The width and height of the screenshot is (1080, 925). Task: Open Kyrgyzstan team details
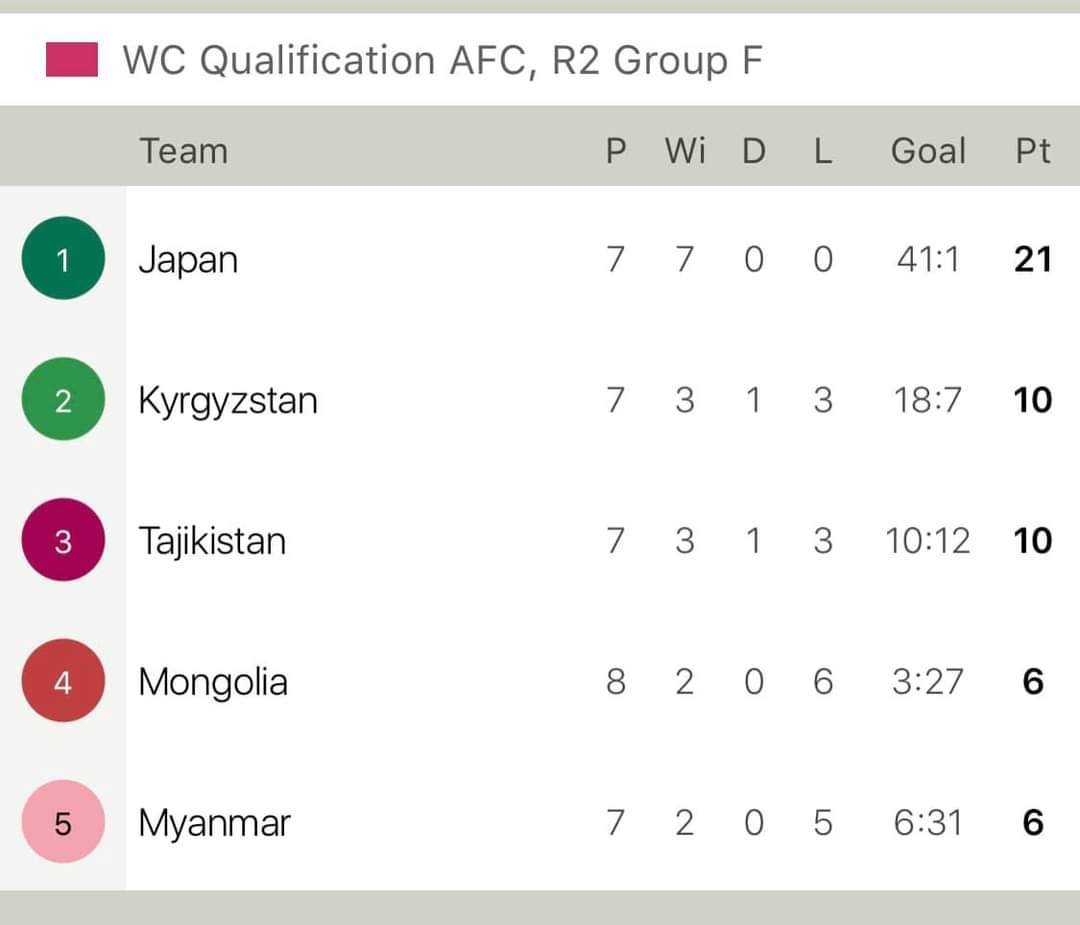coord(228,402)
